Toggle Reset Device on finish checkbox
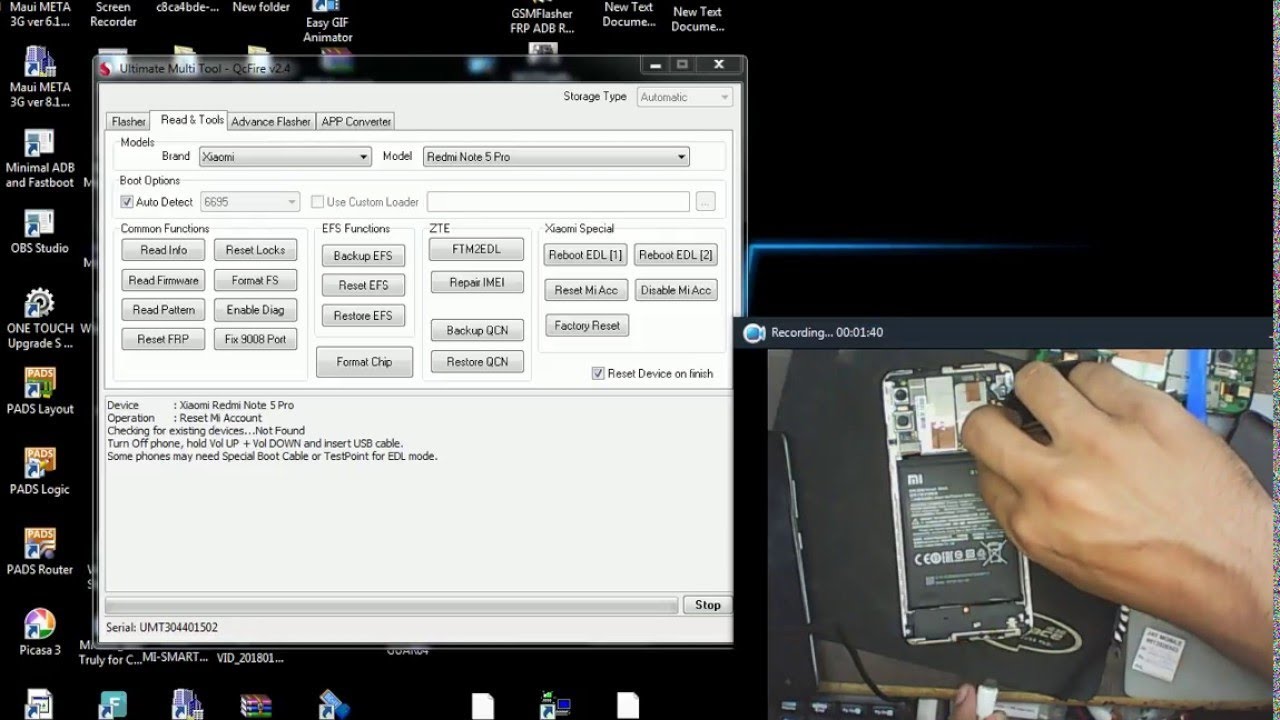Screen dimensions: 1280x720 pos(598,374)
